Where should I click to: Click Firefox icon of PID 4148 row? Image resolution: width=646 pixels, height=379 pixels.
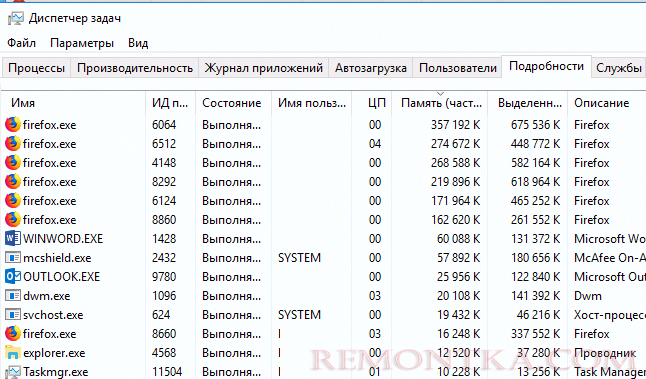click(13, 162)
